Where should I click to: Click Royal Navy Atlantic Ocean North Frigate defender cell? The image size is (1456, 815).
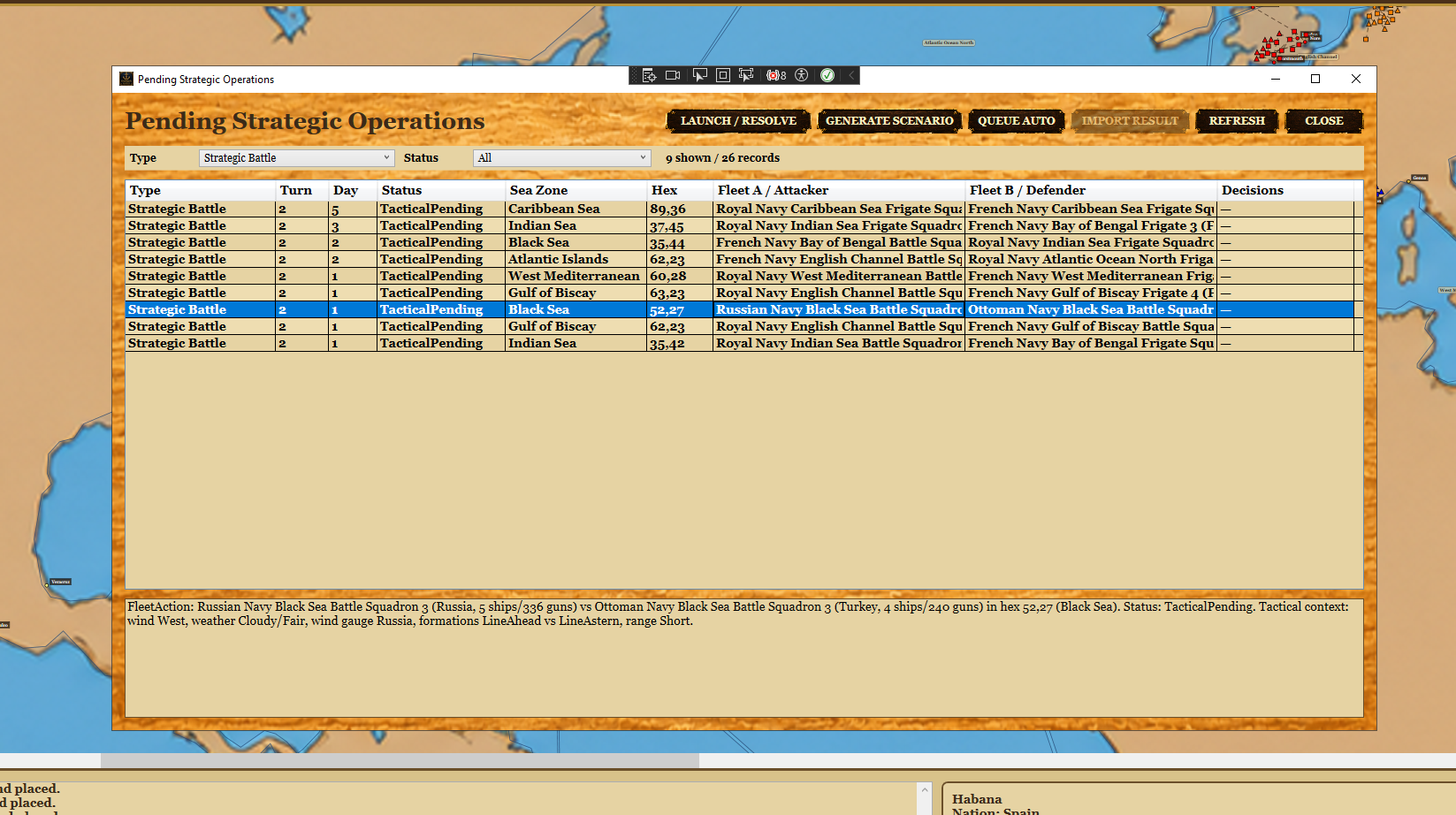(1091, 259)
